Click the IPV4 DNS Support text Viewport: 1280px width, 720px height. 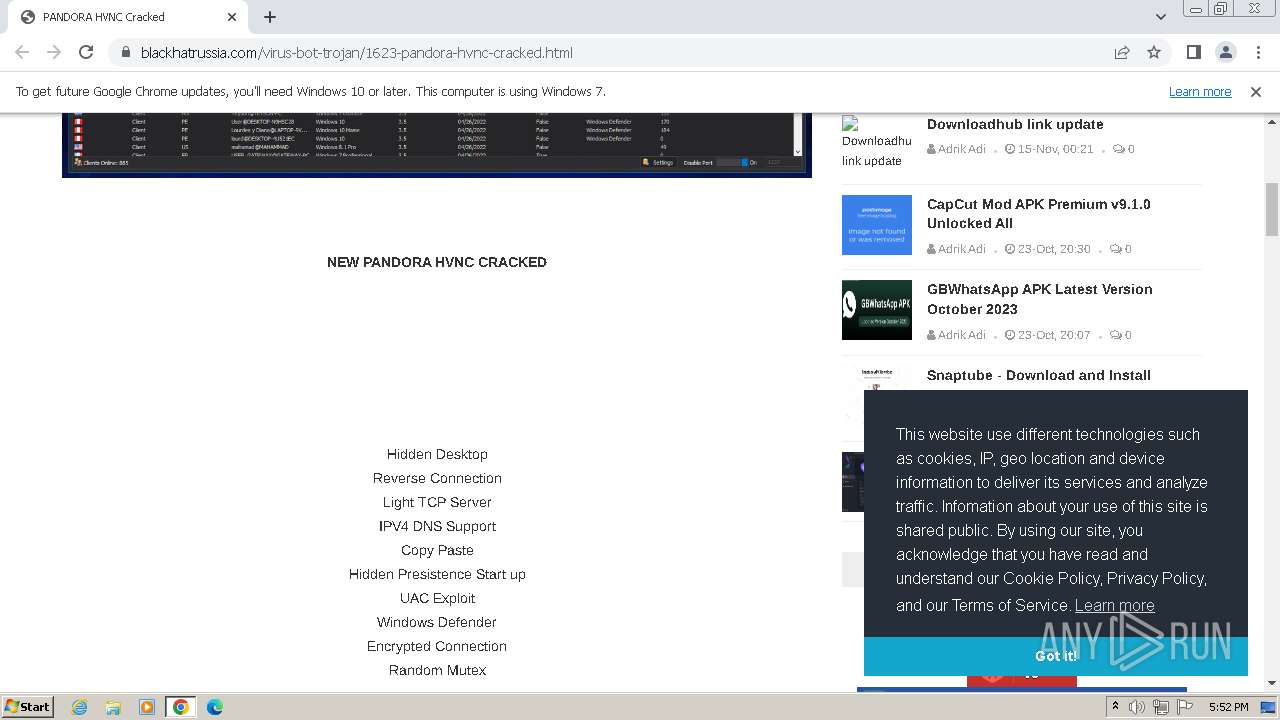(x=437, y=526)
